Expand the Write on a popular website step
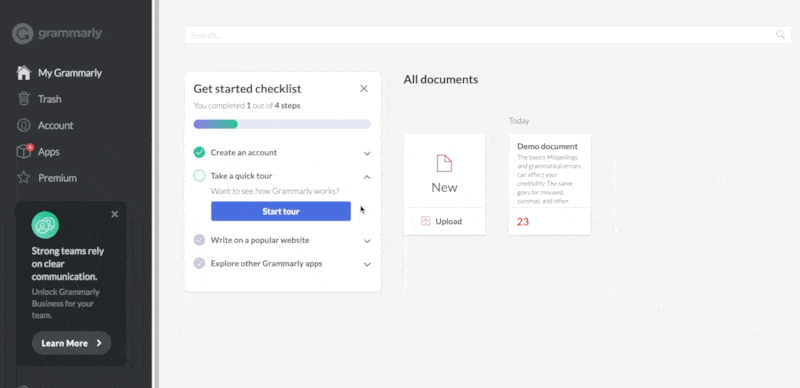The height and width of the screenshot is (388, 800). point(367,241)
